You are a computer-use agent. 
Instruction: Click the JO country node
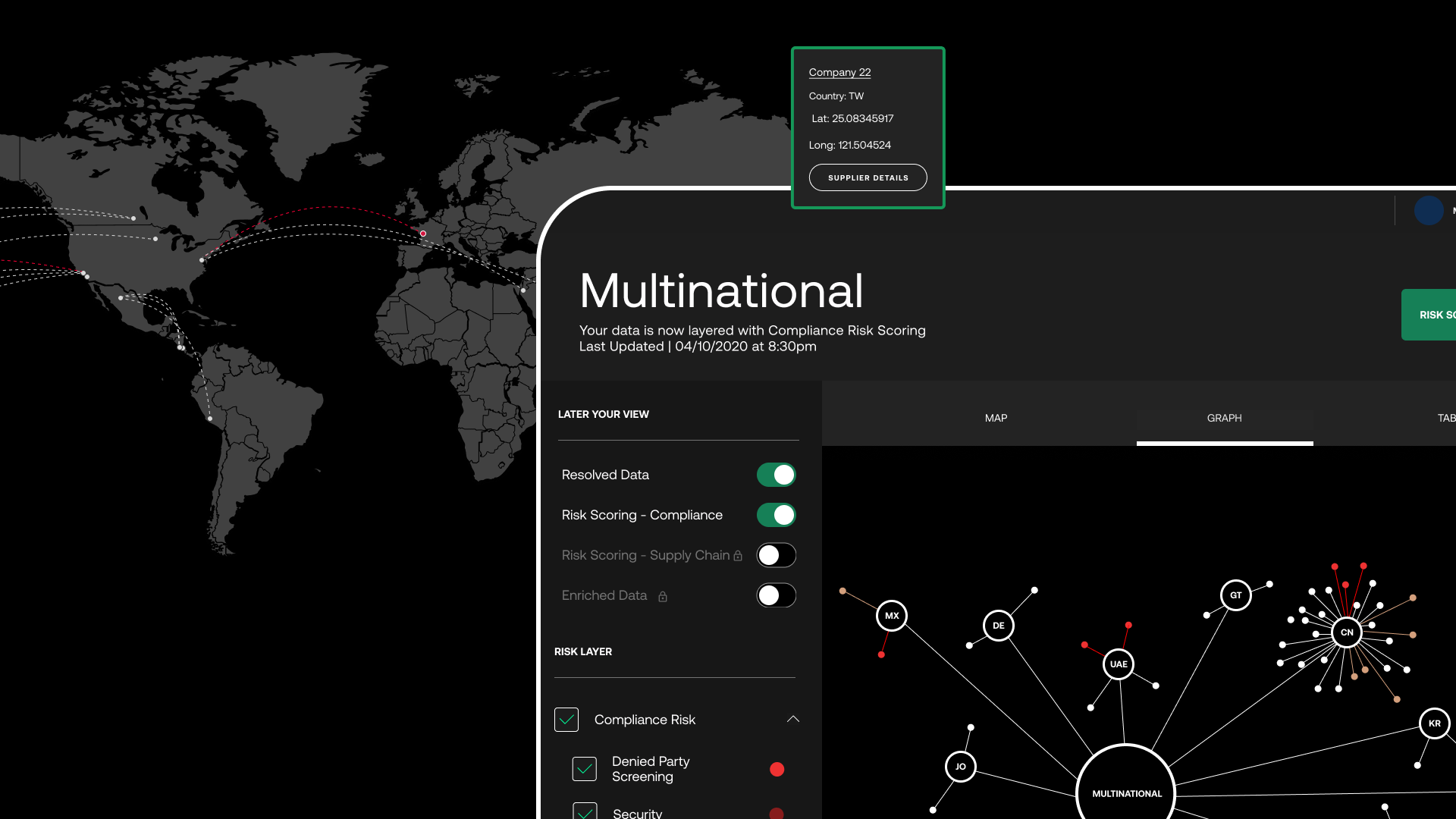coord(961,767)
